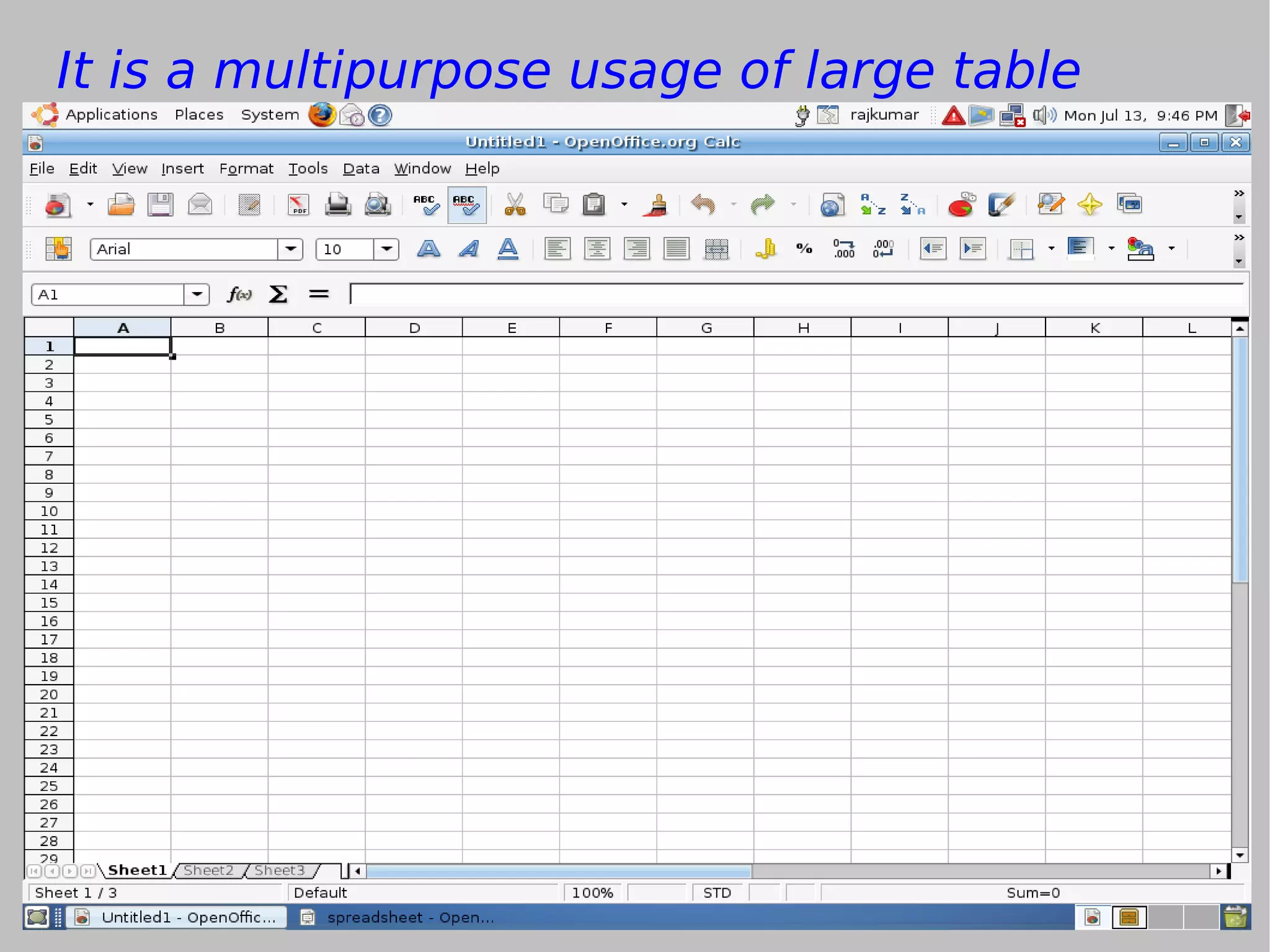The height and width of the screenshot is (952, 1270).
Task: Click the Export as PDF icon
Action: [x=298, y=205]
